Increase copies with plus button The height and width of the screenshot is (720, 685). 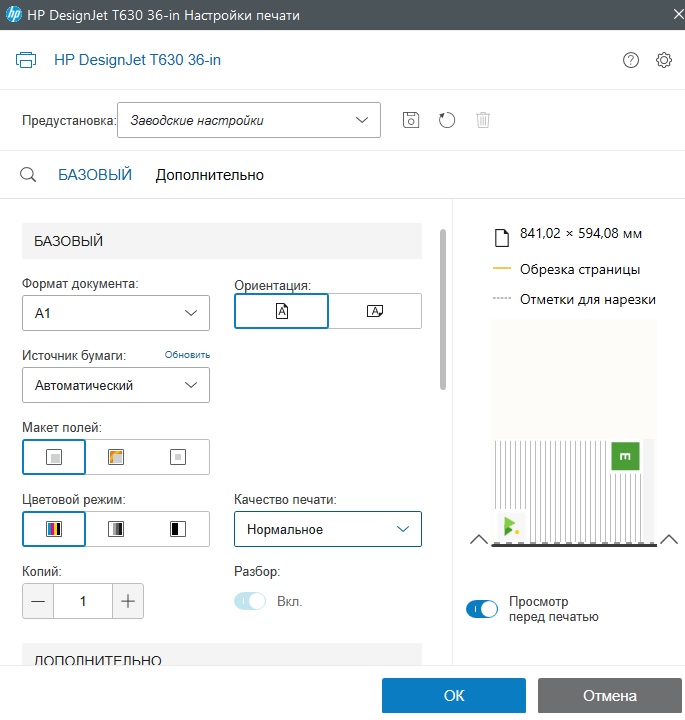[128, 601]
